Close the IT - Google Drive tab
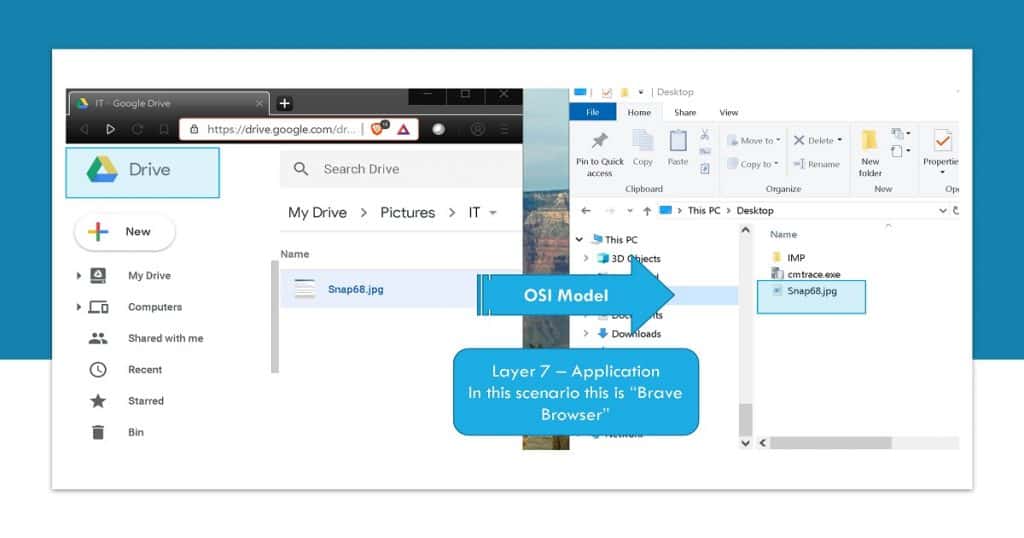1024x538 pixels. [x=259, y=103]
